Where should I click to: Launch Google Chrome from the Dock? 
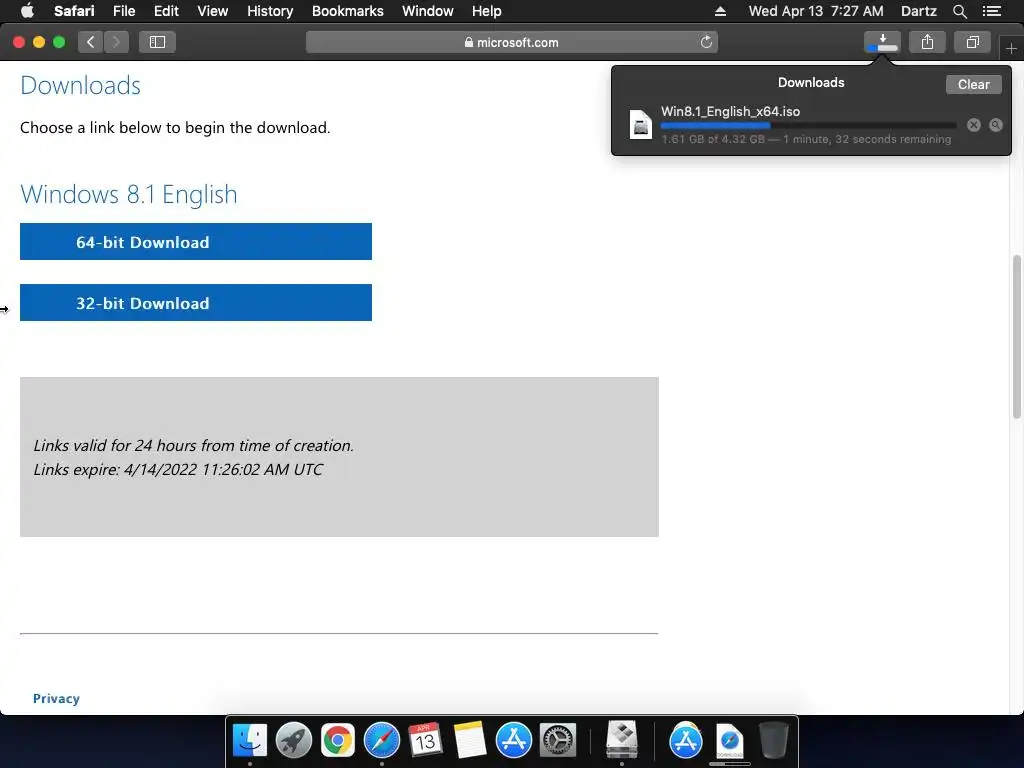pyautogui.click(x=338, y=741)
